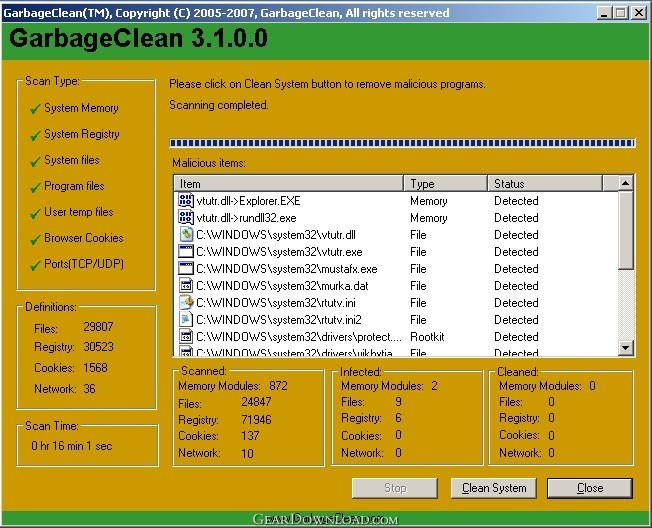Screen dimensions: 652x528
Task: Click Scanned Files value 24847
Action: 256,402
